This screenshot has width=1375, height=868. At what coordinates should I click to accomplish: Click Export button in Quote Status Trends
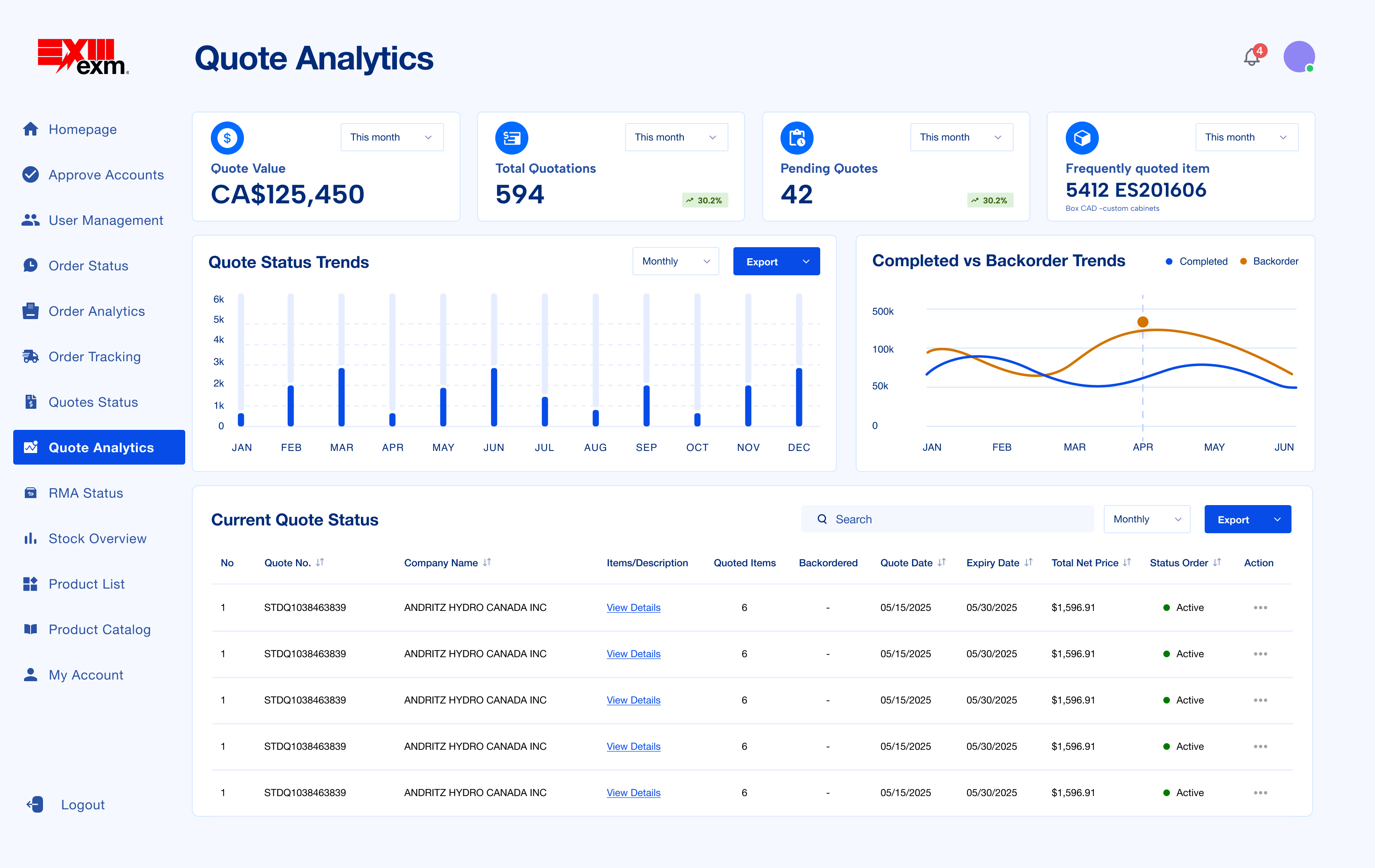coord(762,262)
